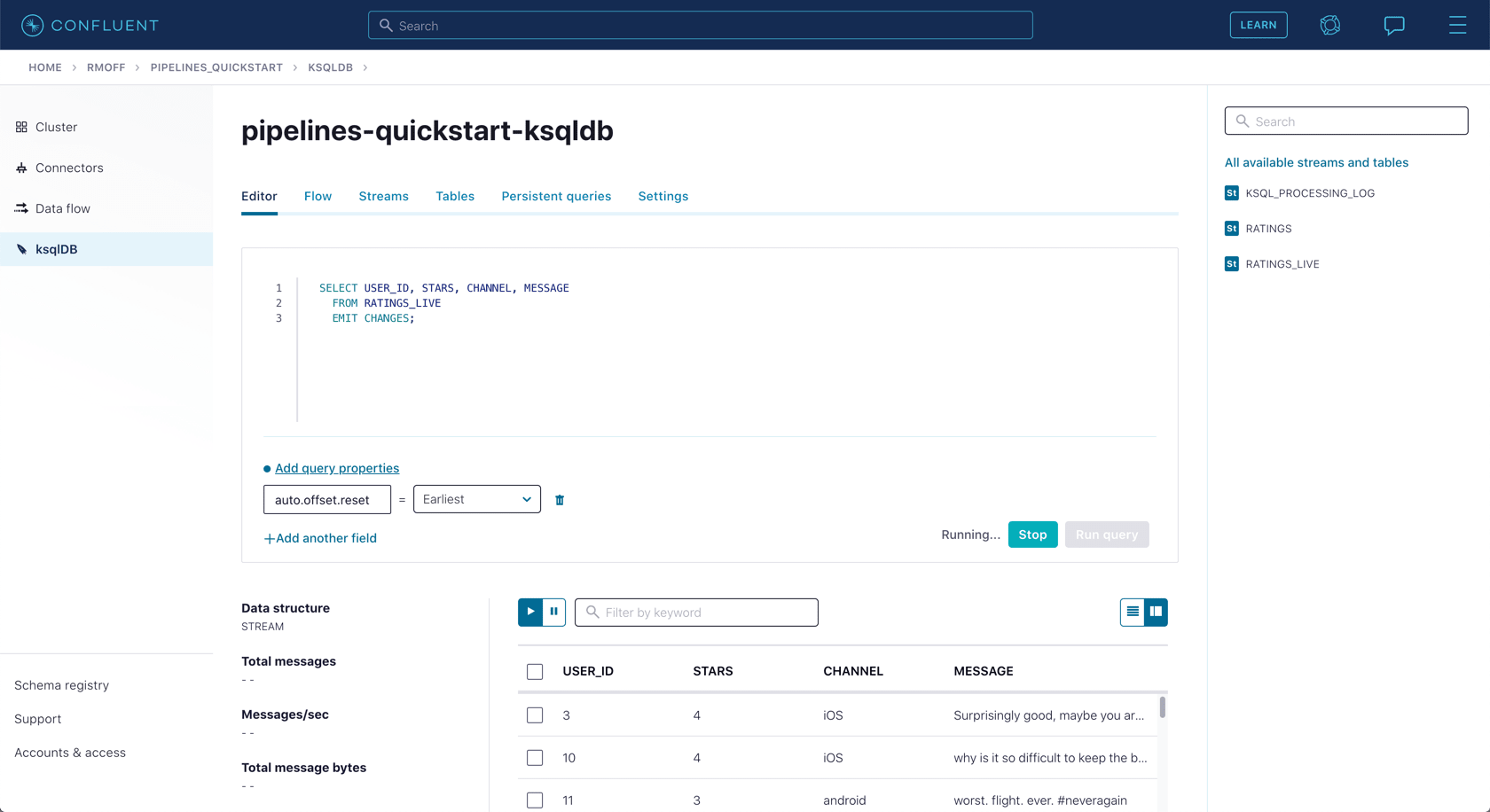The image size is (1490, 812).
Task: Open the support lifebuoy icon in header
Action: coord(1329,26)
